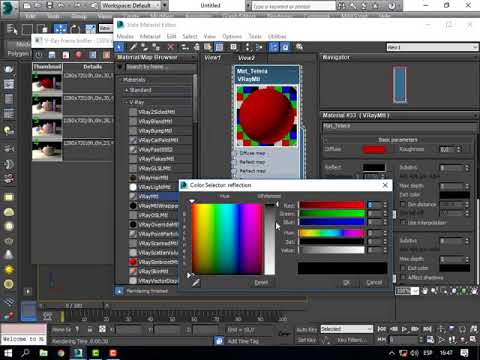Click the lock selection icon in status bar
The width and height of the screenshot is (480, 360).
[90, 329]
